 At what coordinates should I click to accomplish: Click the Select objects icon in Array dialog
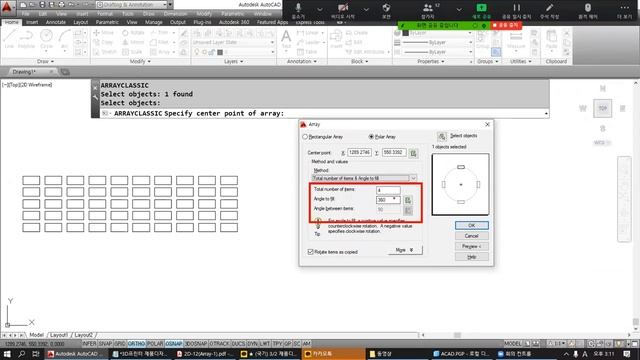pyautogui.click(x=442, y=136)
